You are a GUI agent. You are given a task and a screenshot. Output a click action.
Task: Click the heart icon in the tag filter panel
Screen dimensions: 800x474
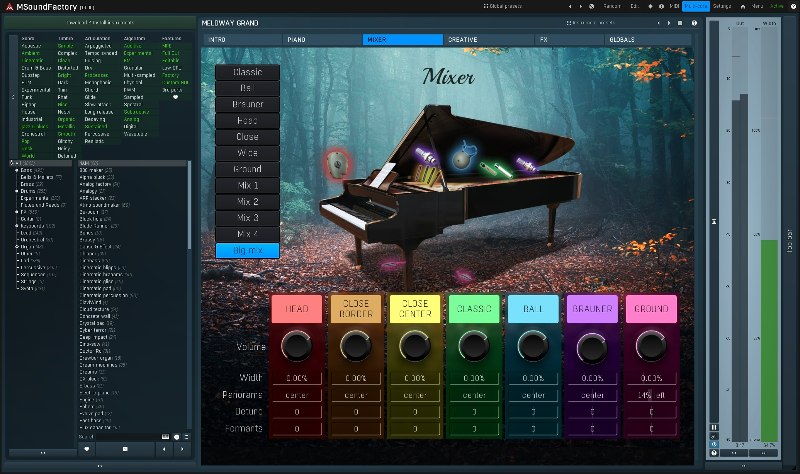coord(177,98)
